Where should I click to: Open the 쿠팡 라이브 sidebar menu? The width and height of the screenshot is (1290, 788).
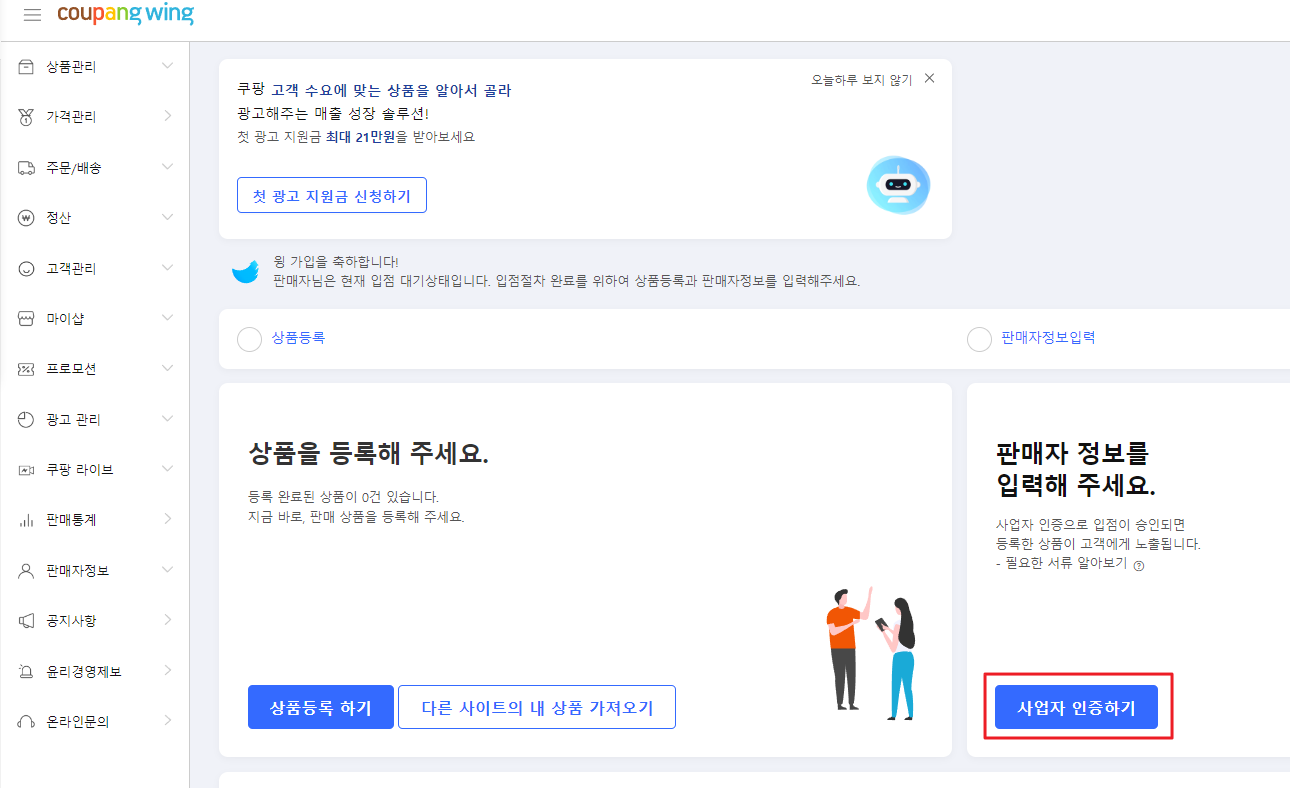tap(95, 469)
